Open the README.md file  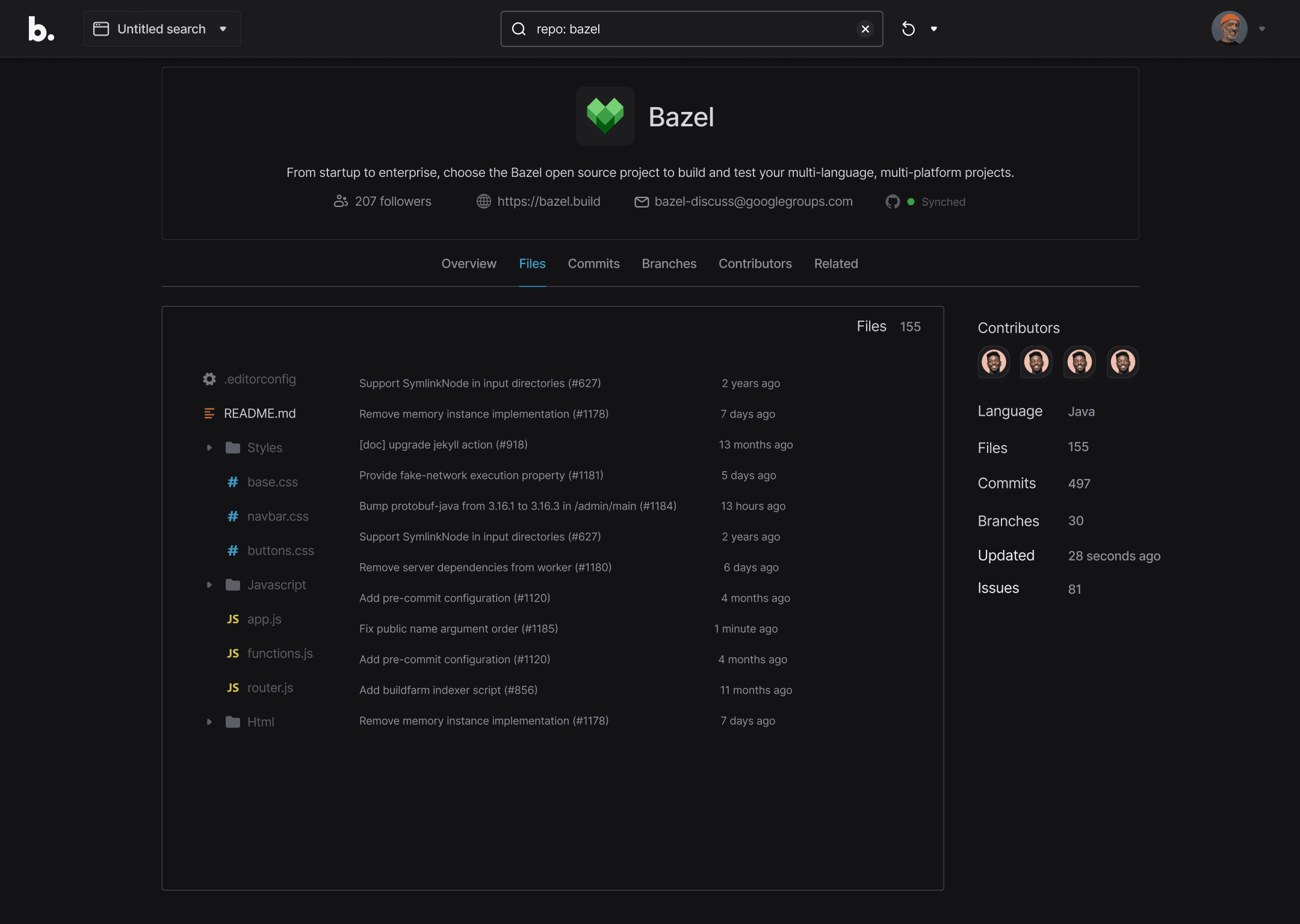click(259, 413)
